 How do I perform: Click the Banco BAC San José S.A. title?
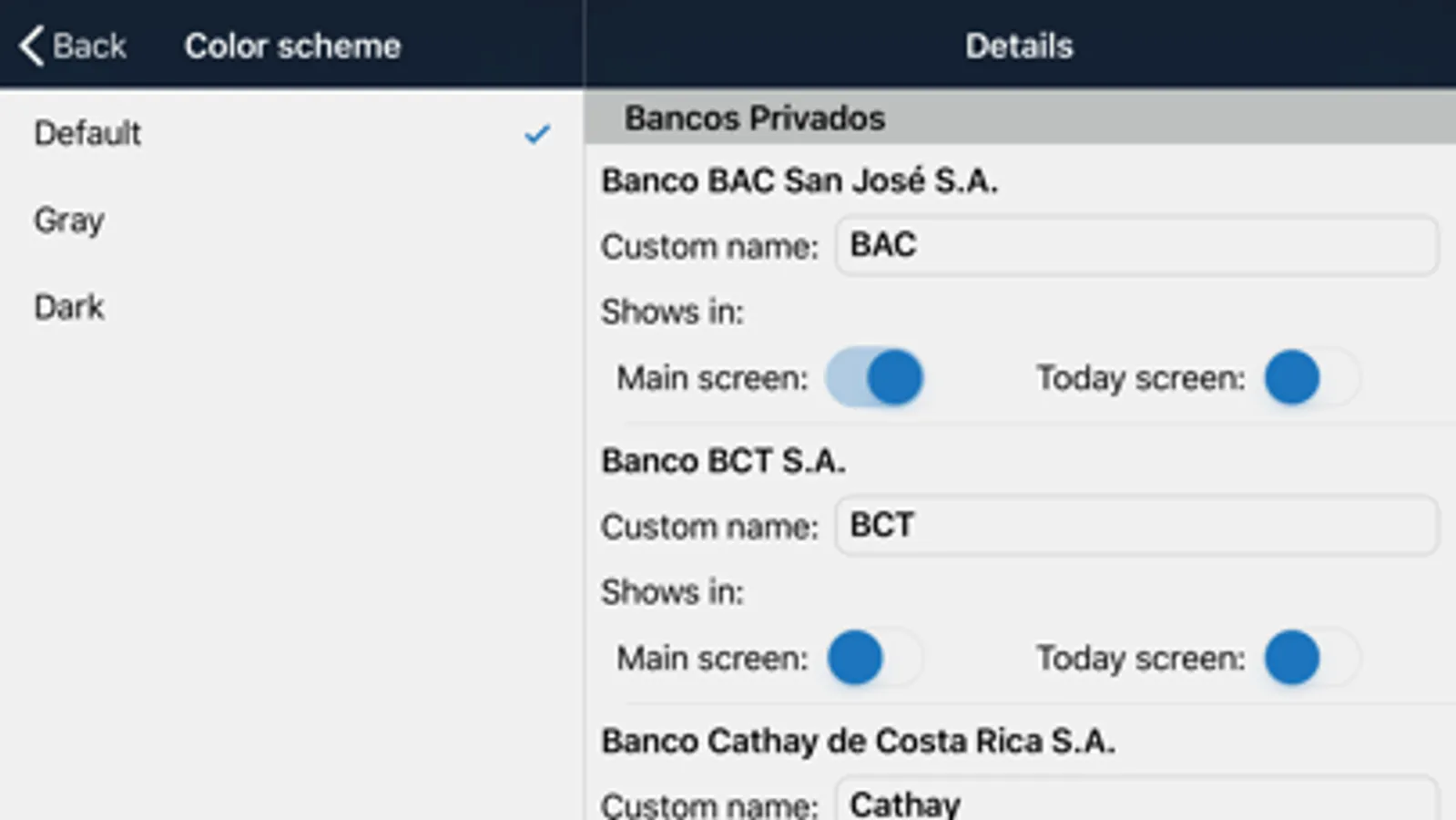click(x=799, y=180)
